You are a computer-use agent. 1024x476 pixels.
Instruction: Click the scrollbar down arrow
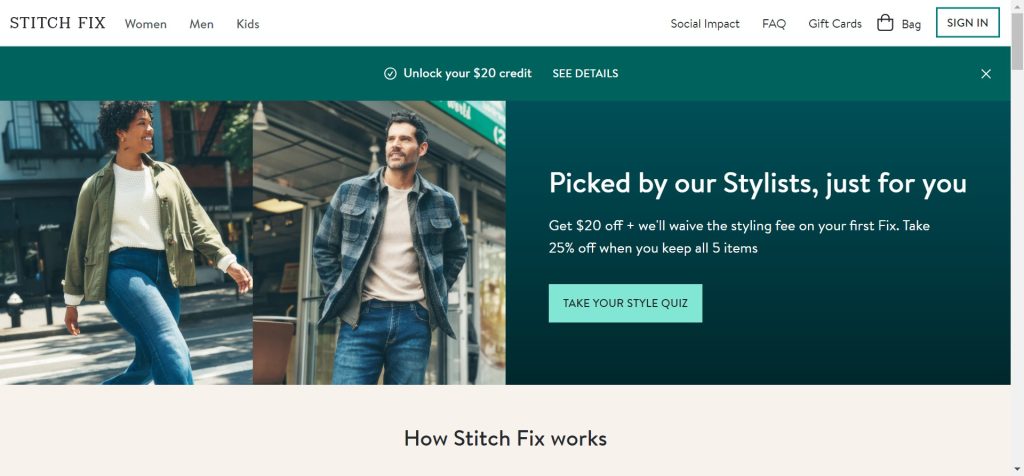[1017, 469]
